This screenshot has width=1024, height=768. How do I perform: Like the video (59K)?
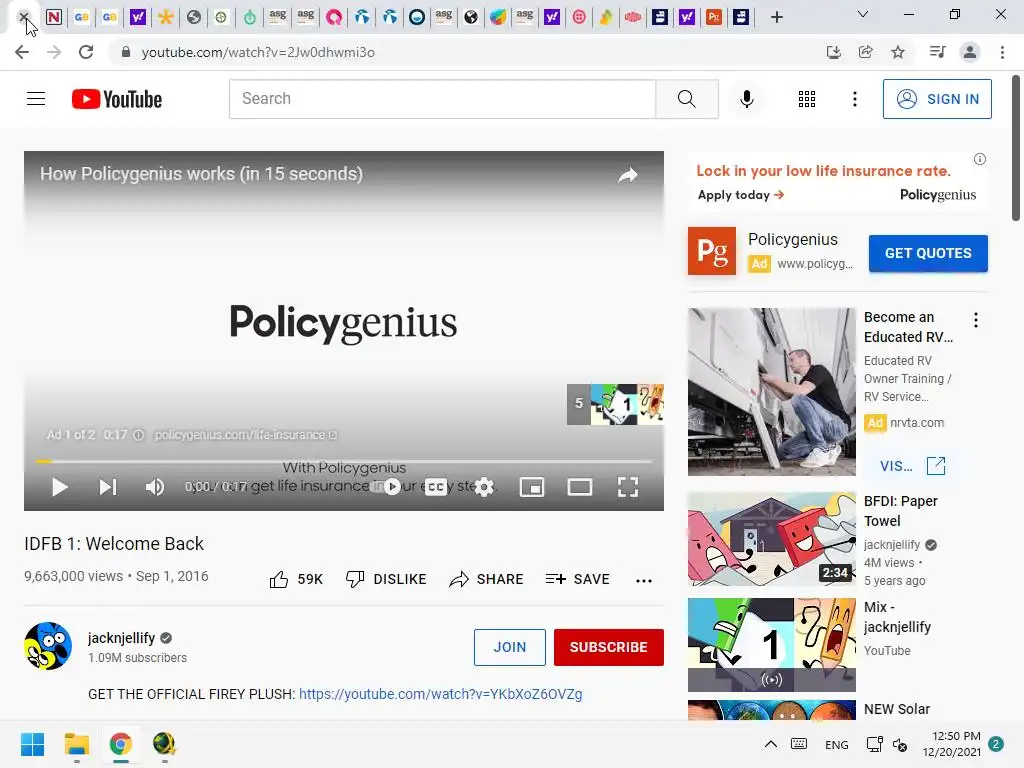[x=296, y=579]
